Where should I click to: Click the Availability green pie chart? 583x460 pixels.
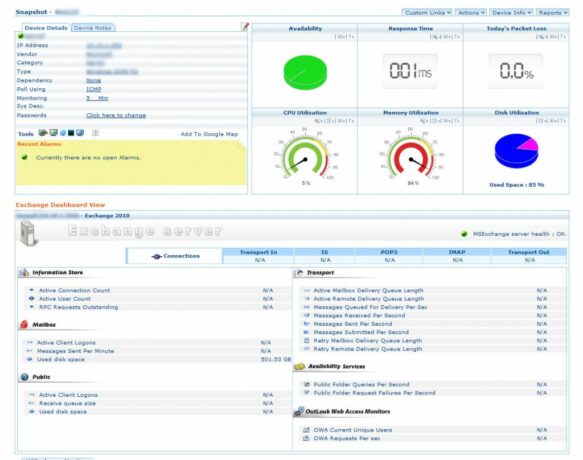pos(305,72)
